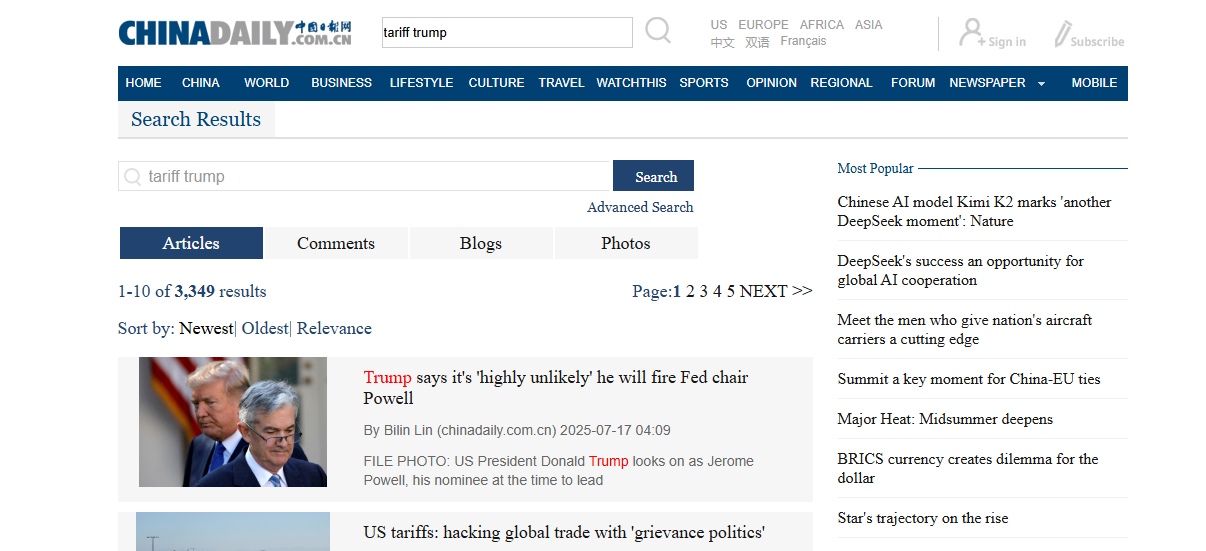The width and height of the screenshot is (1206, 551).
Task: Go to results page 5
Action: pos(731,291)
